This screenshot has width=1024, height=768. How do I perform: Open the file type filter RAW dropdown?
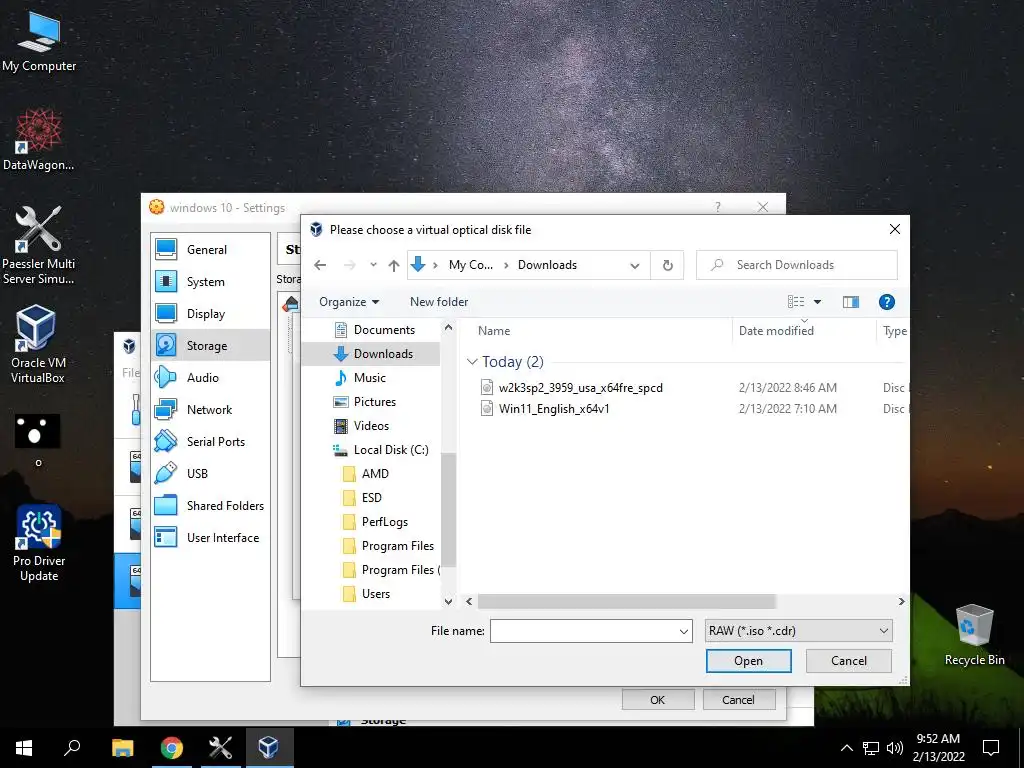click(x=798, y=631)
